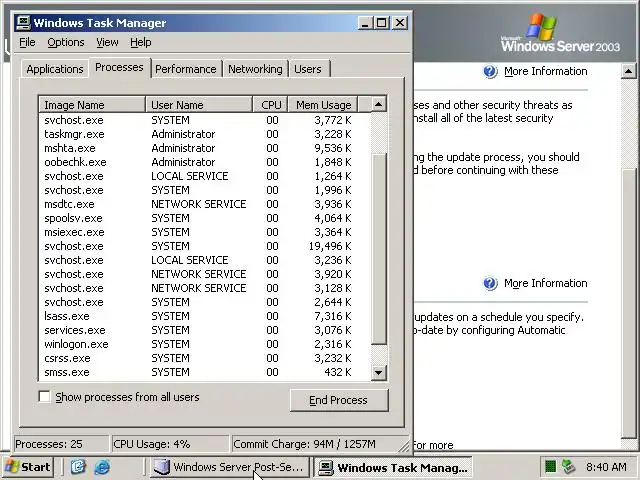
Task: Maximize the Task Manager window
Action: pyautogui.click(x=382, y=23)
